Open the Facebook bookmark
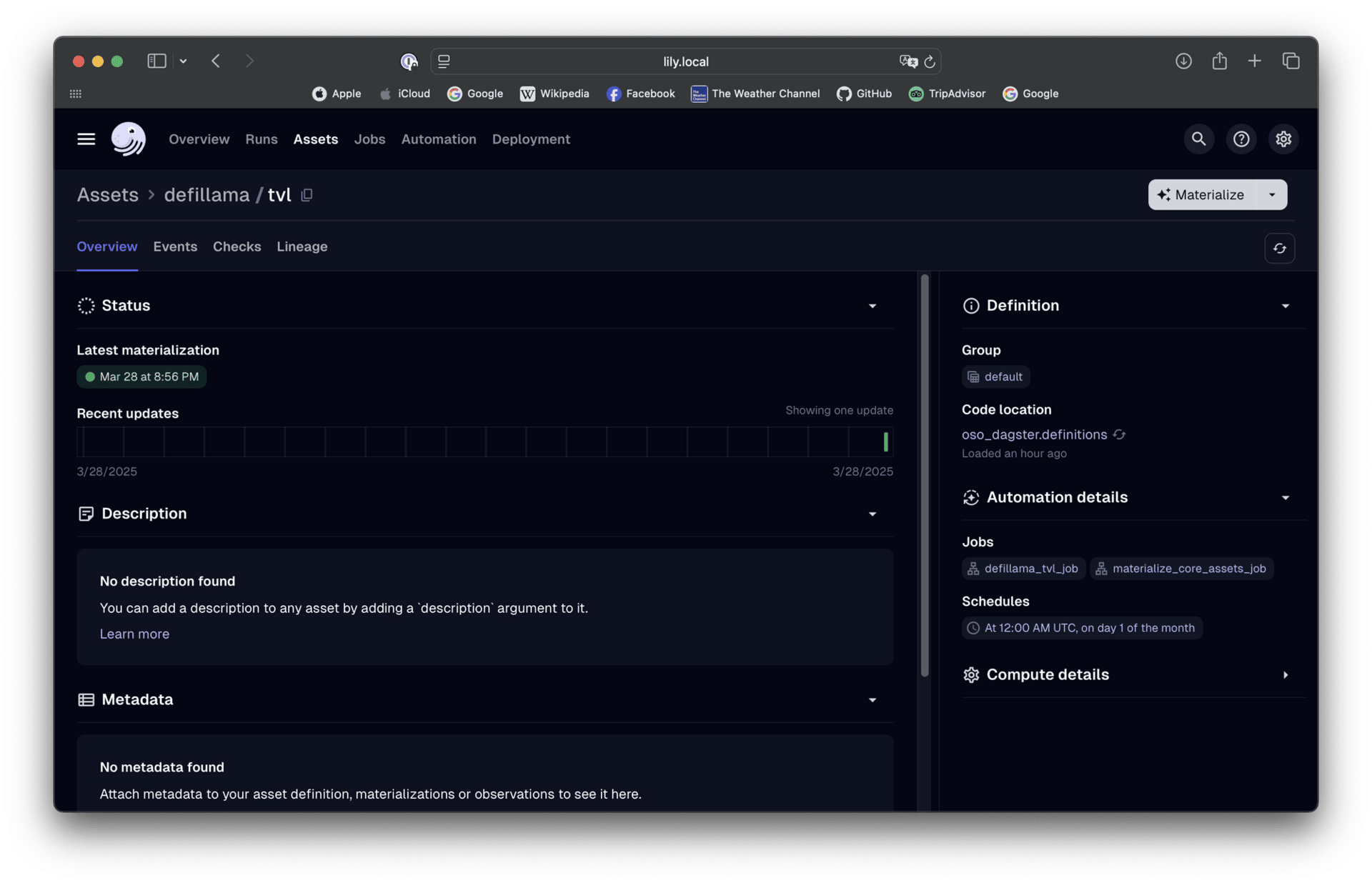 pos(641,94)
